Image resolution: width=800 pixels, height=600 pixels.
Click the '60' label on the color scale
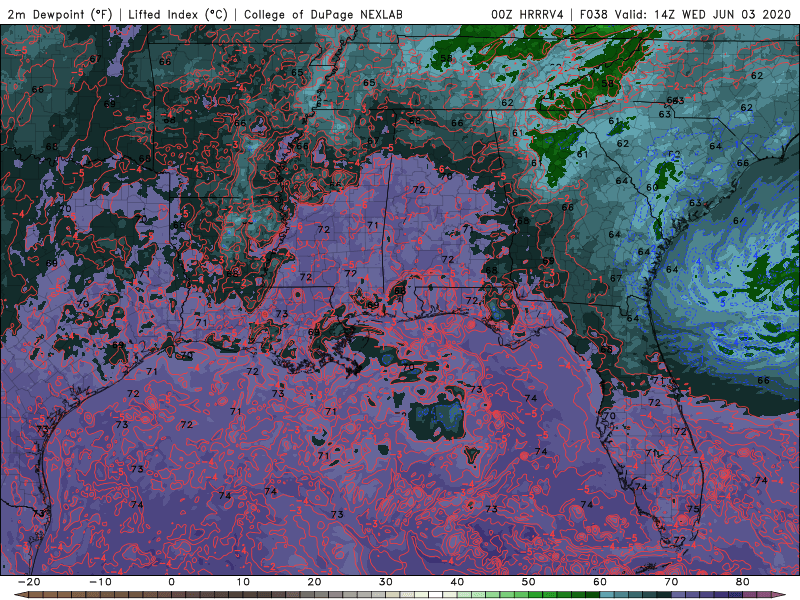600,582
